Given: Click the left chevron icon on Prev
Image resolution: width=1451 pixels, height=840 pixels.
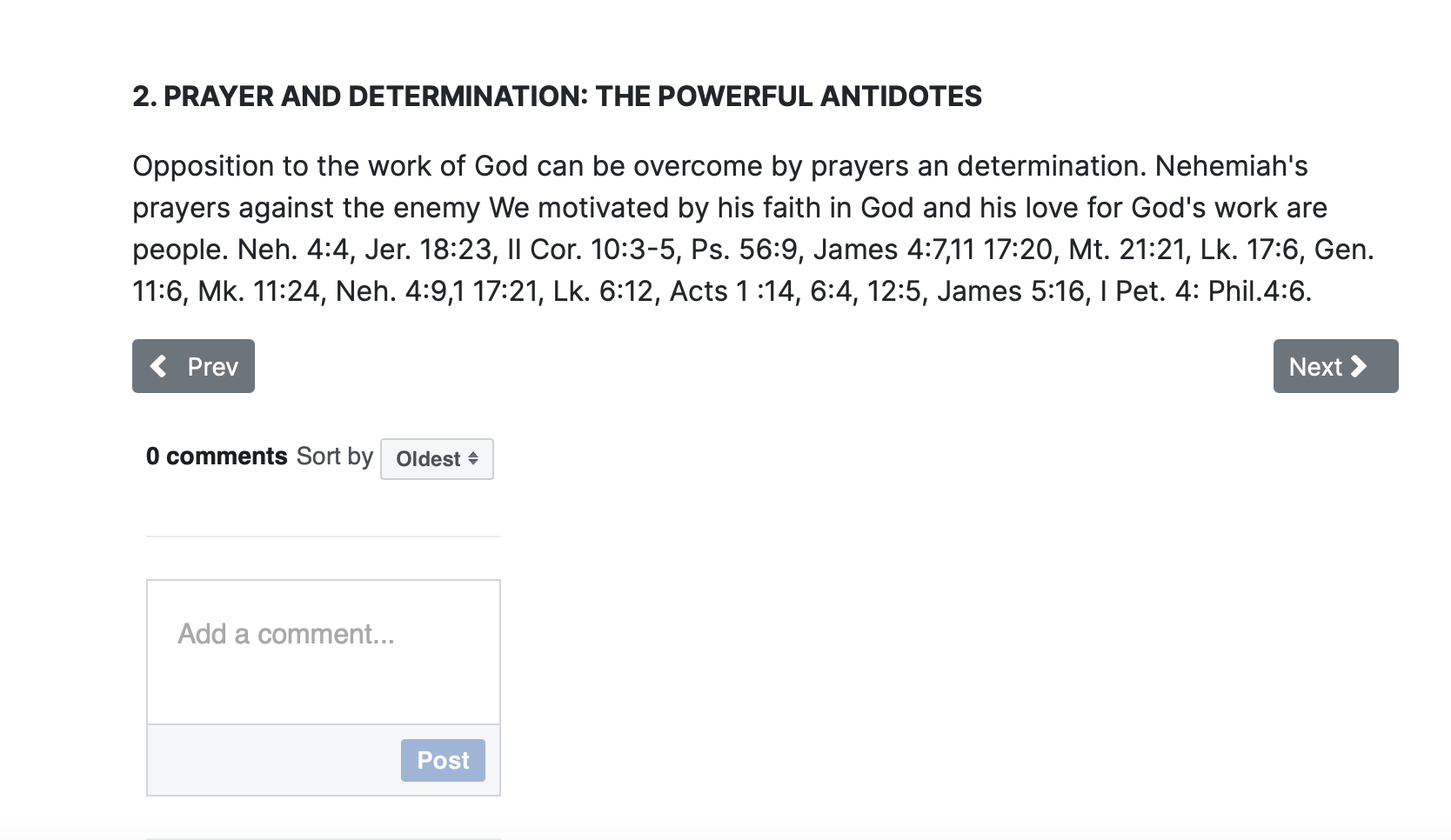Looking at the screenshot, I should tap(158, 366).
